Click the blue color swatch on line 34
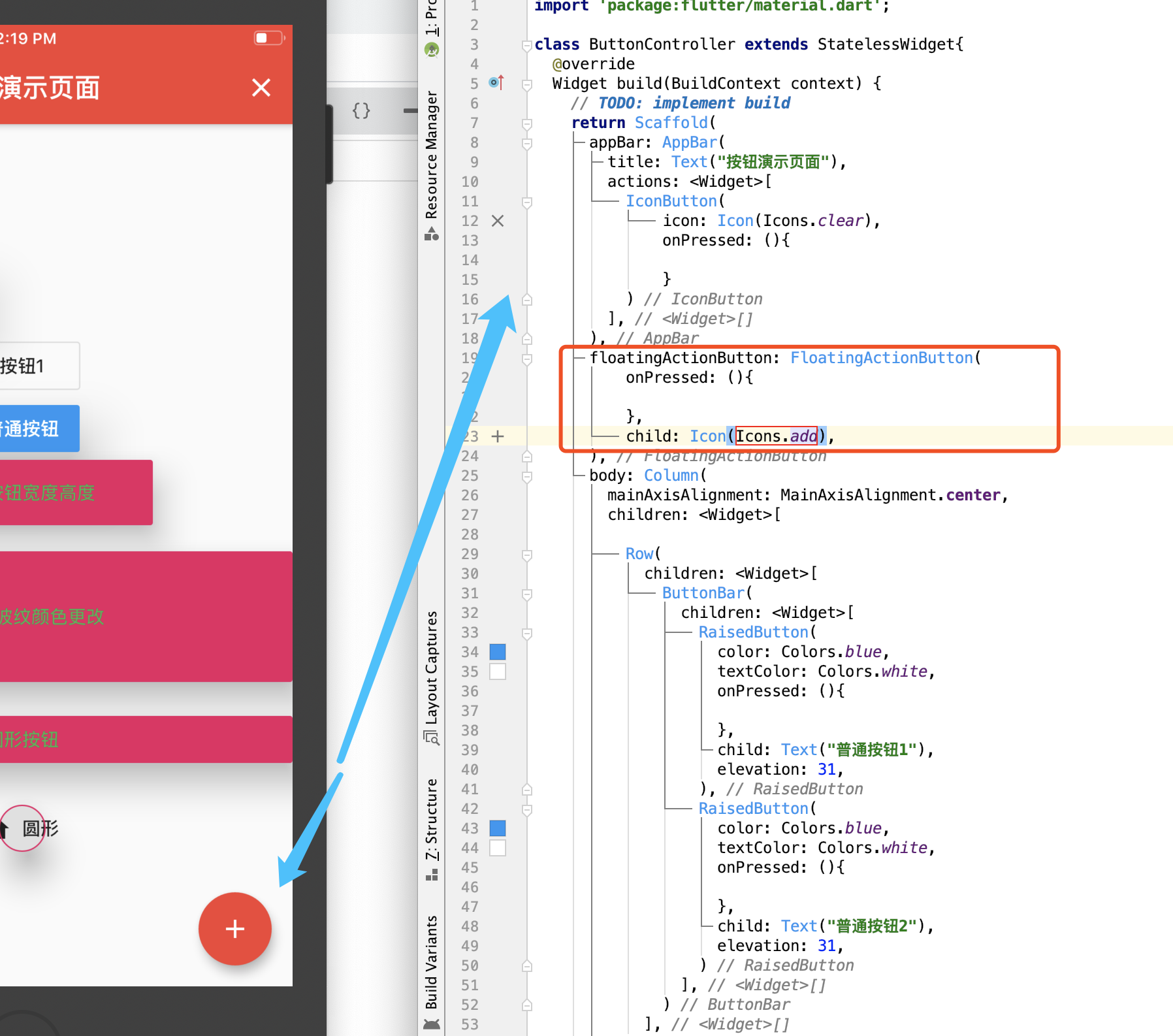1173x1036 pixels. click(498, 652)
